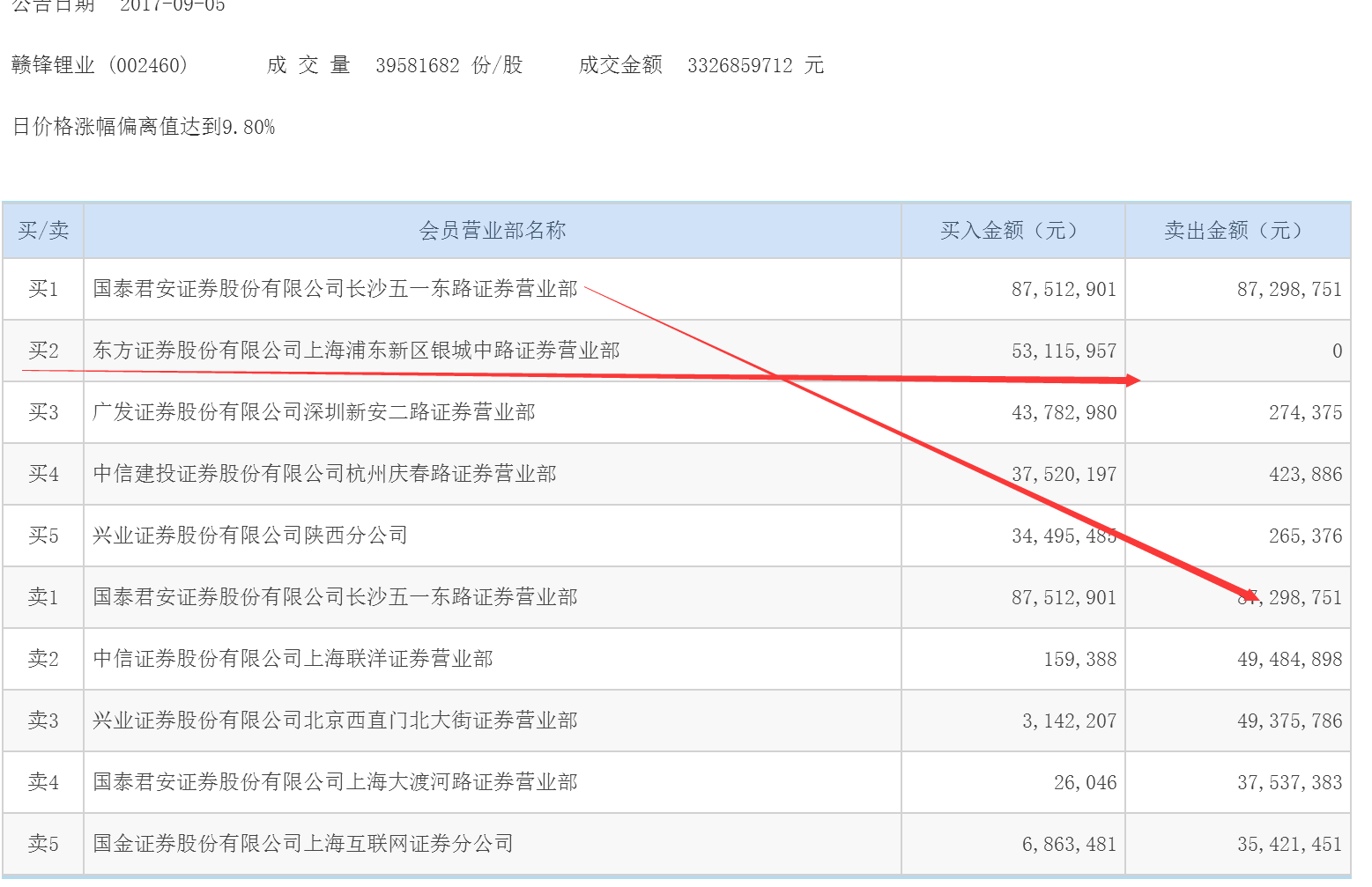Select sell amount 87,298,751 in 买1 row

pos(1289,290)
